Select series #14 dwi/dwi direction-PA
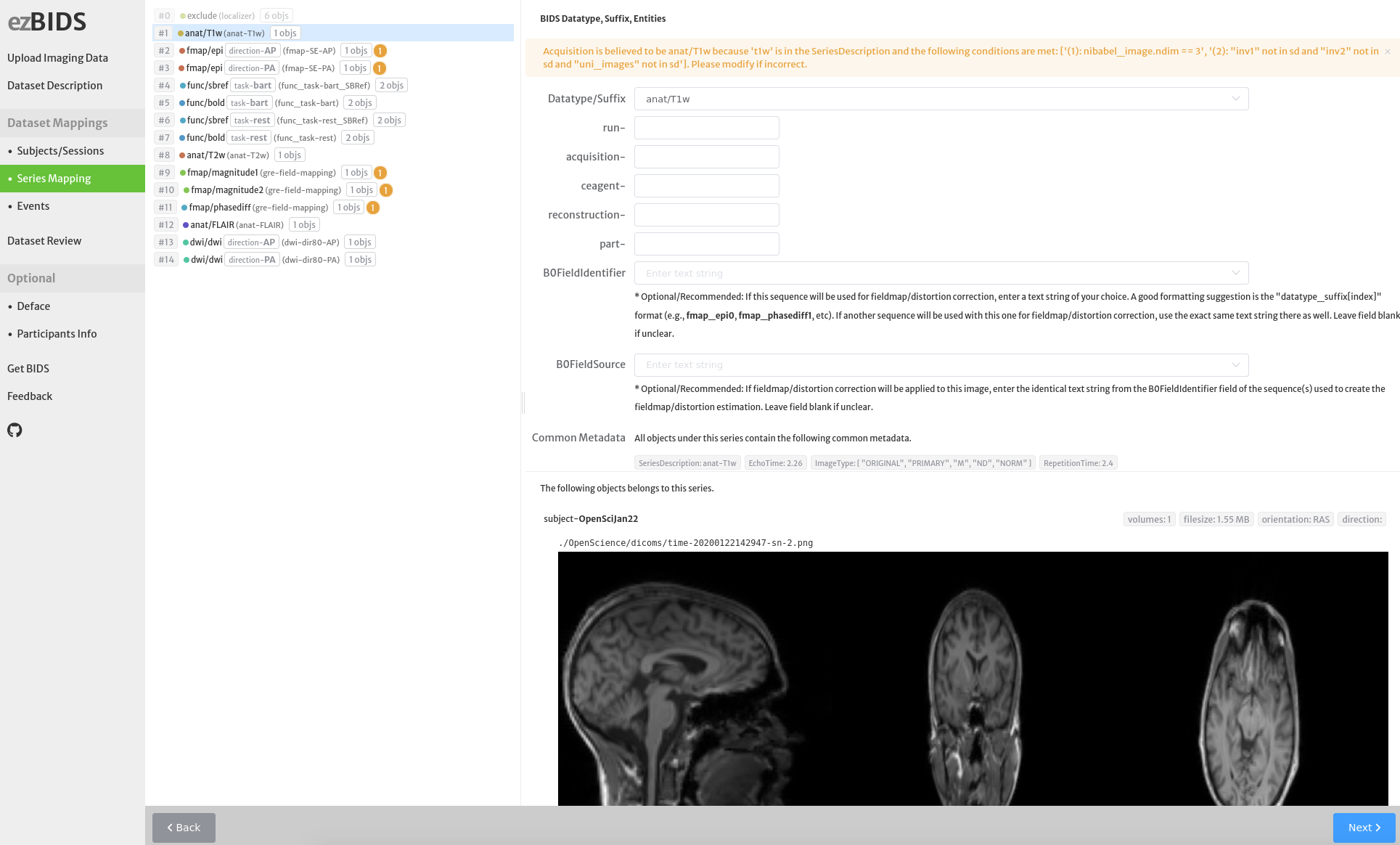 tap(333, 260)
